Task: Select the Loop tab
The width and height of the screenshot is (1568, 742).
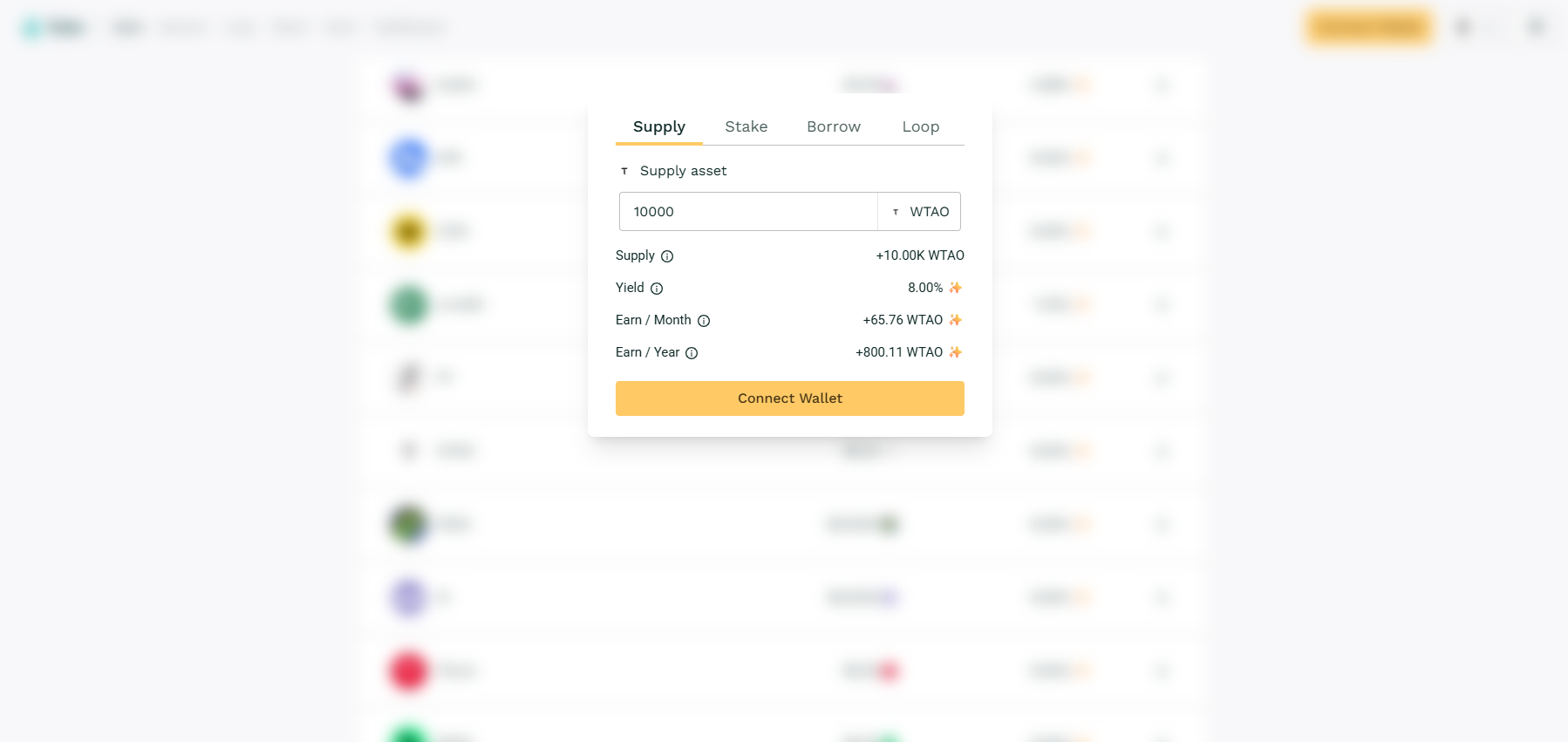Action: point(921,126)
